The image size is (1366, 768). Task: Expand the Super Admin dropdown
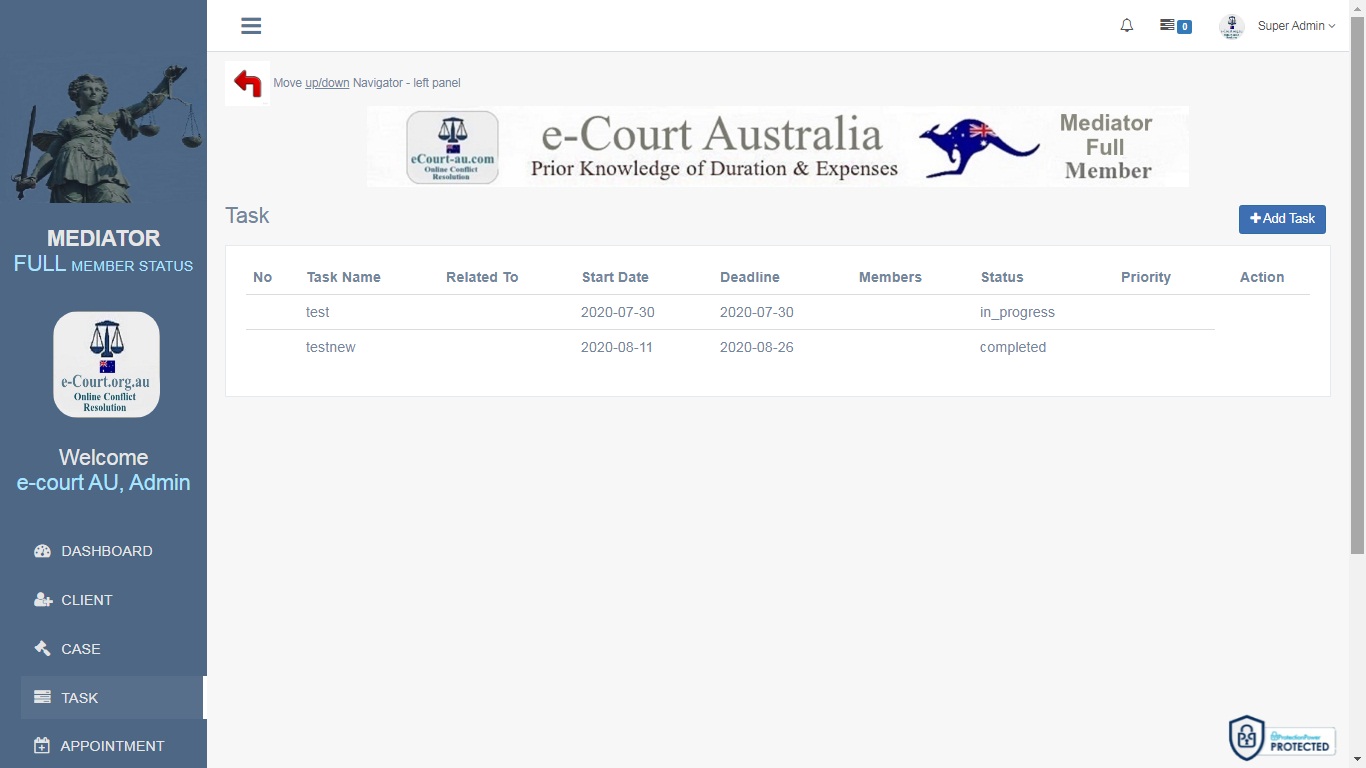coord(1296,26)
